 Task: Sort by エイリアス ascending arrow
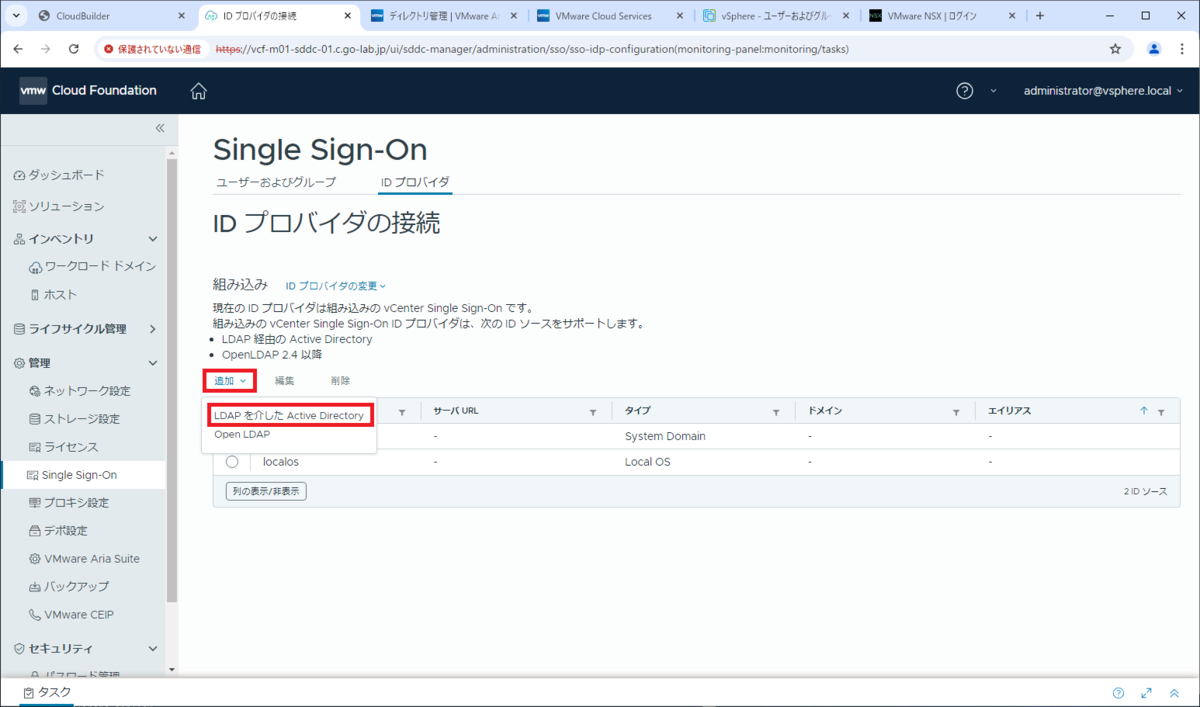(1144, 411)
